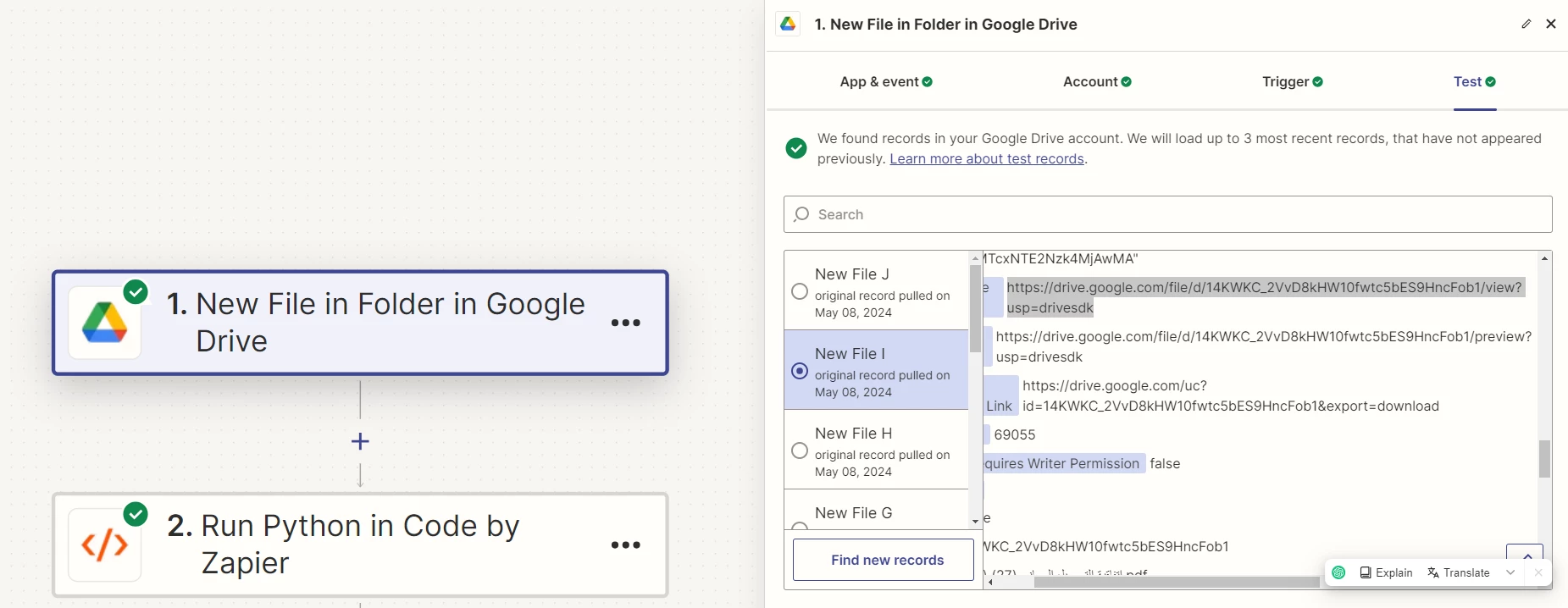Screen dimensions: 1568x608
Task: Click the highlighted drive.google.com view URL
Action: pos(1264,297)
